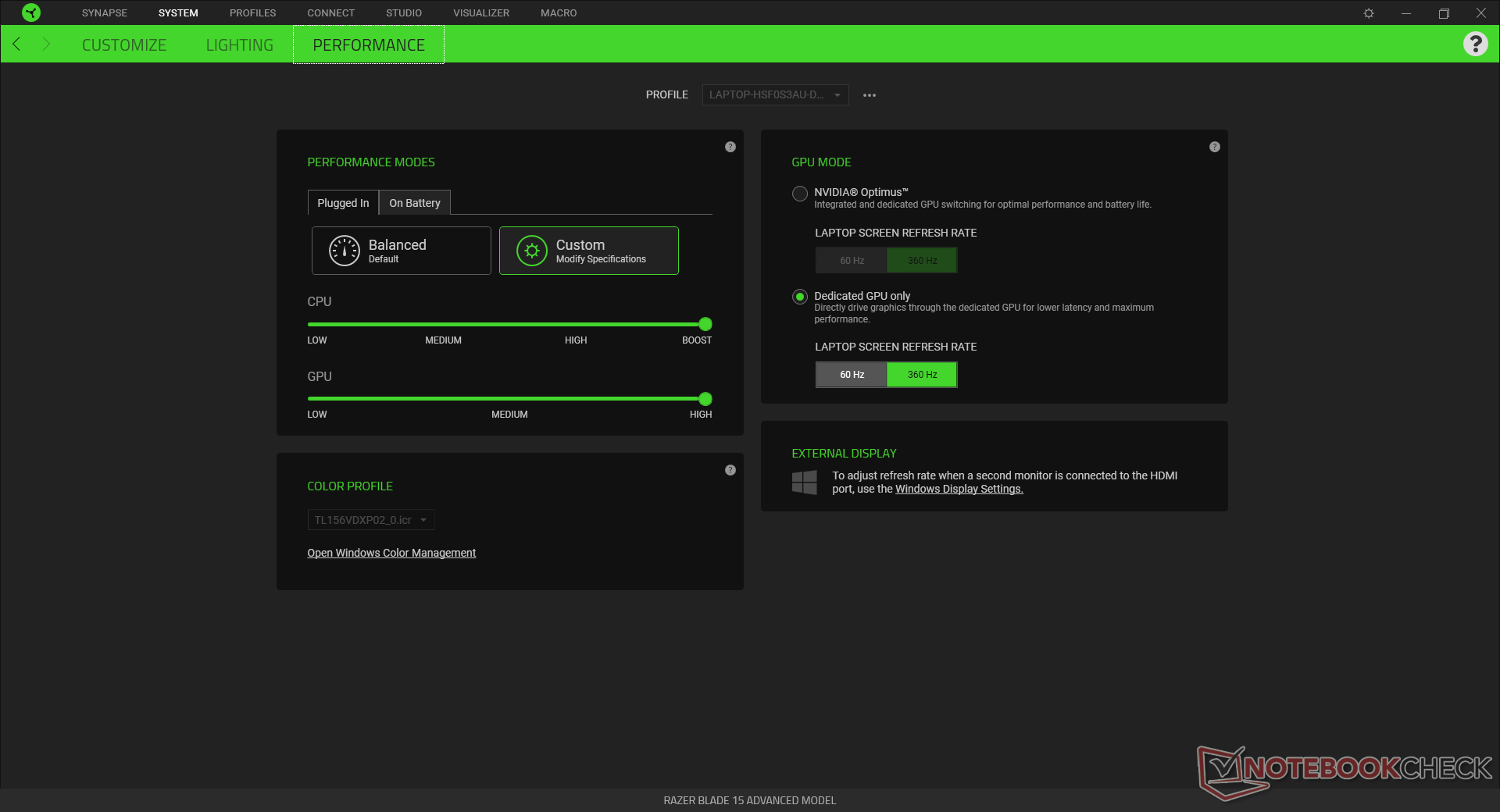Choose Balanced Default performance mode
The image size is (1500, 812).
402,251
